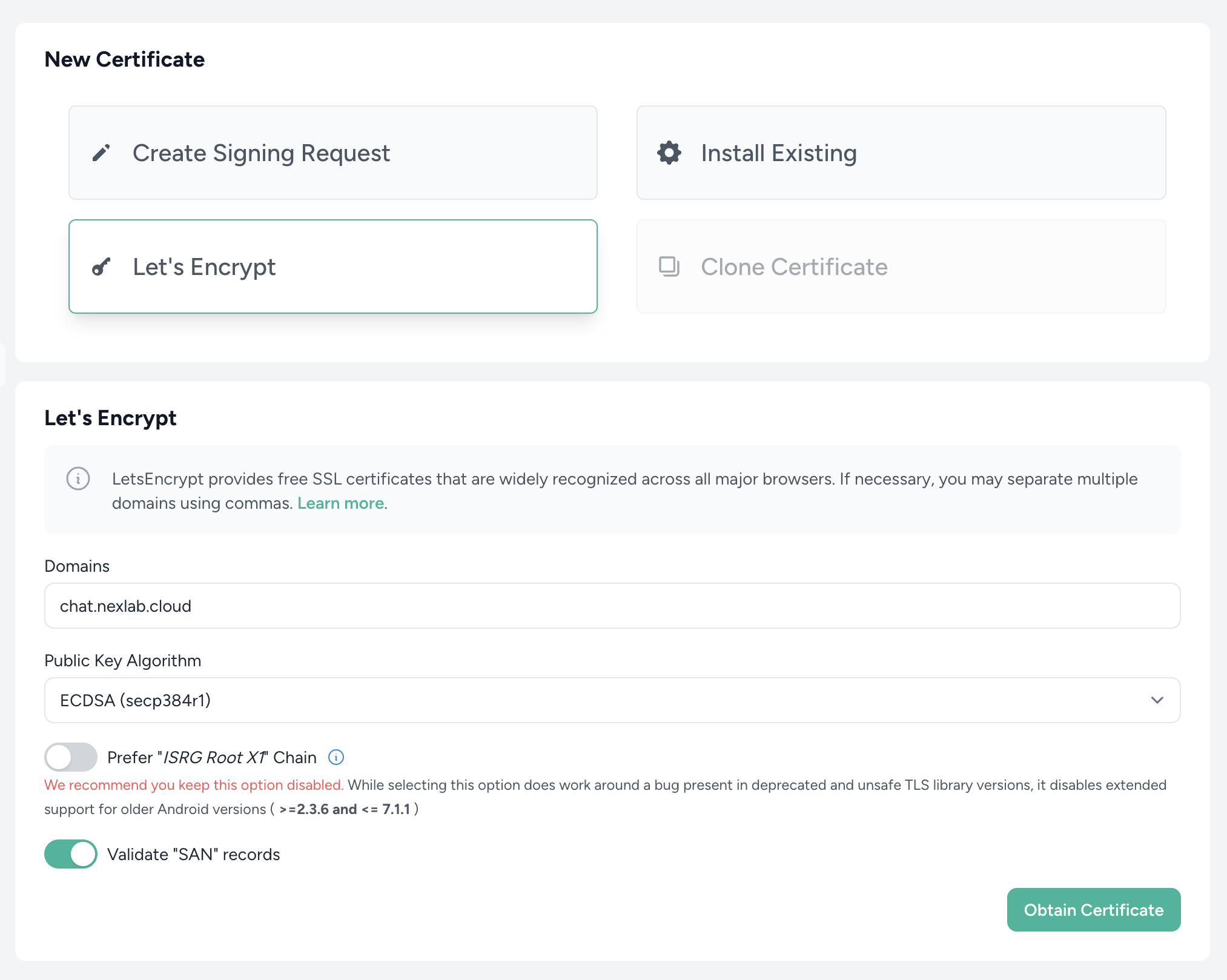Enable the Prefer ISRG Root X1 Chain toggle
The width and height of the screenshot is (1227, 980).
coord(71,757)
